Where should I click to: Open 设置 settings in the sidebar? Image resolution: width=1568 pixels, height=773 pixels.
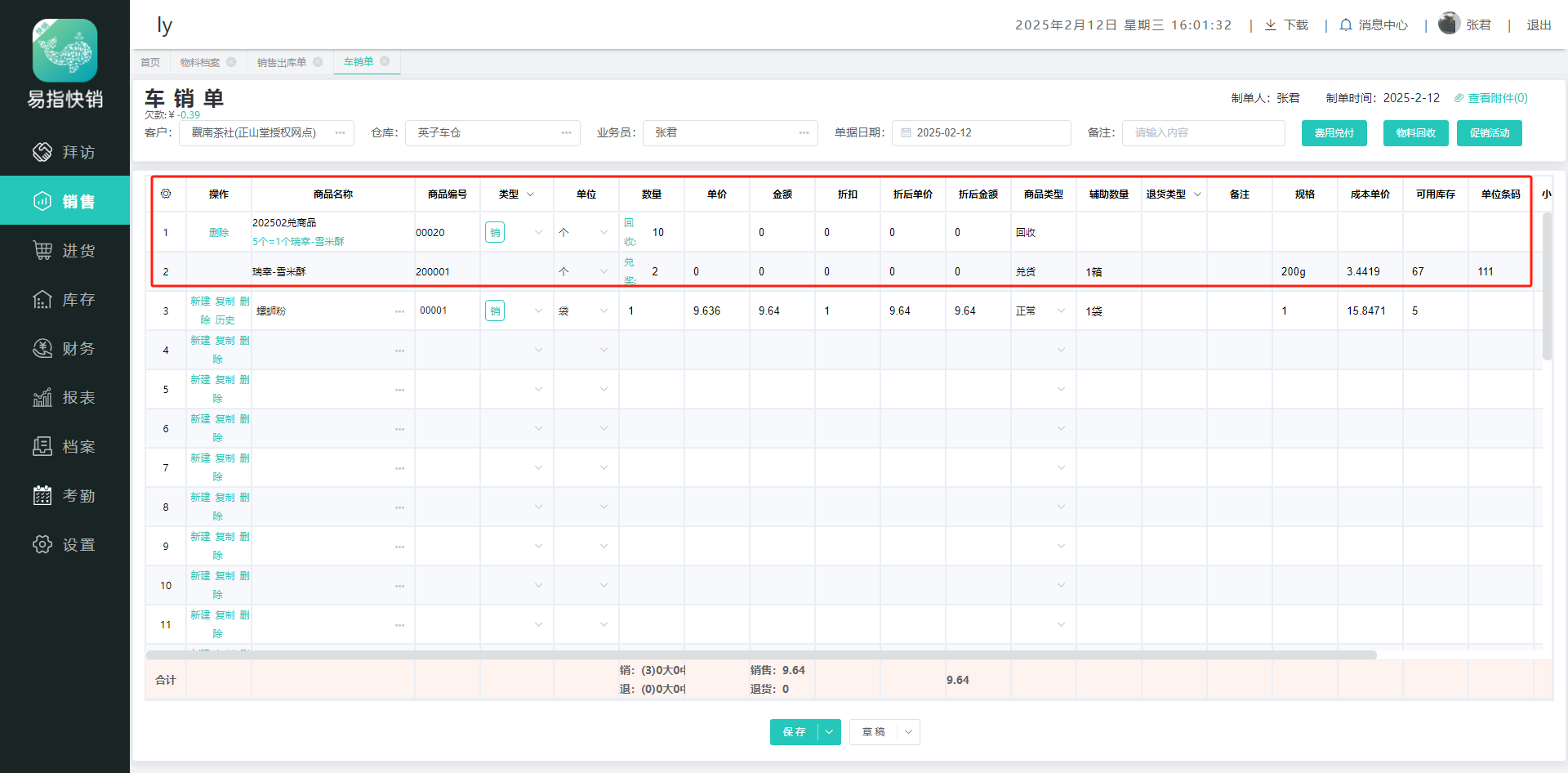click(65, 544)
